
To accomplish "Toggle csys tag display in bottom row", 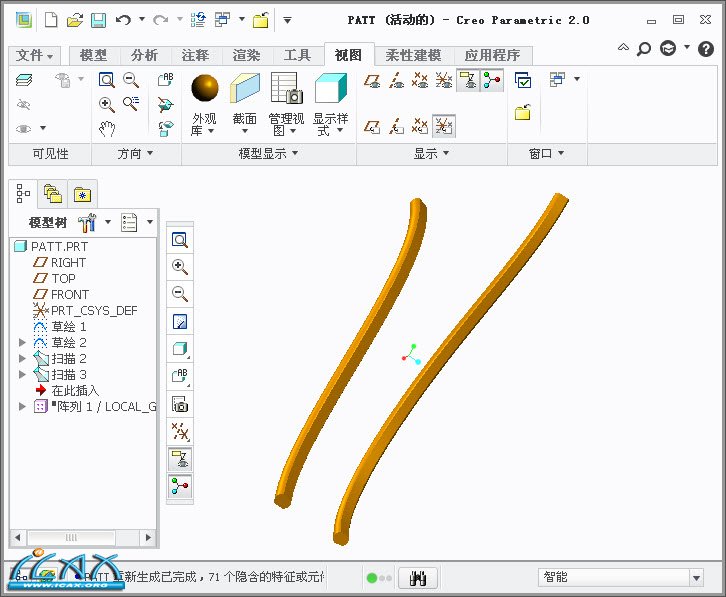I will point(444,126).
